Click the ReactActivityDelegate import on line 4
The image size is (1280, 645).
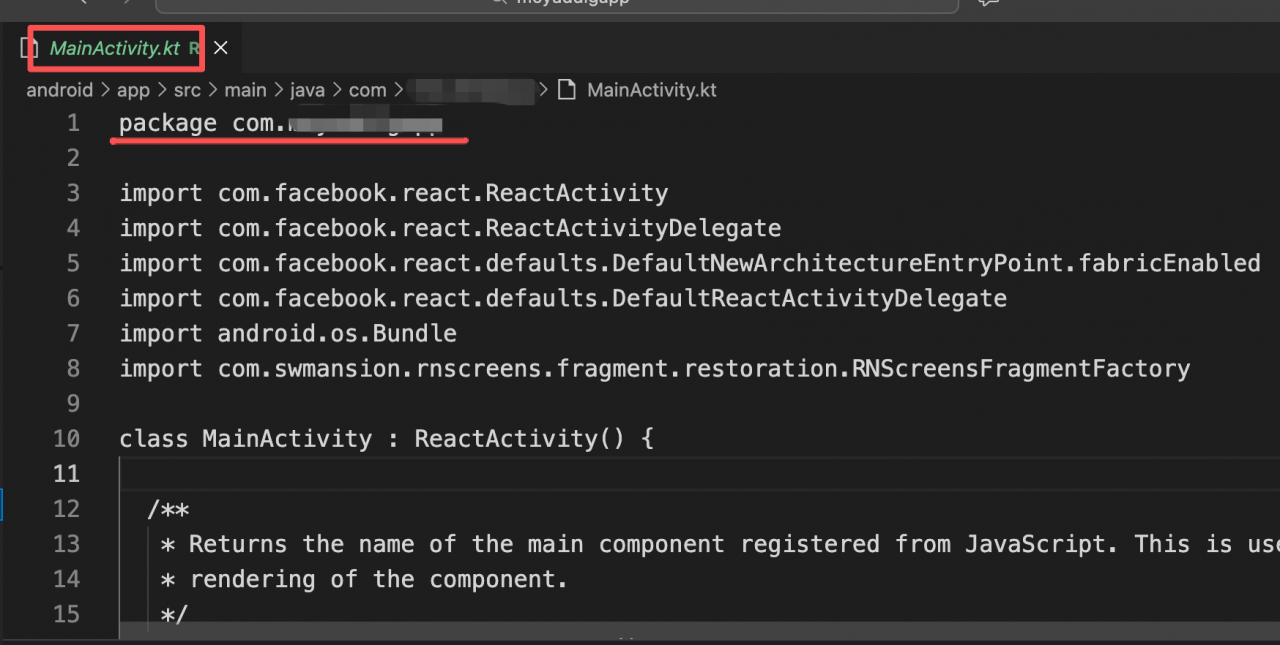click(450, 228)
